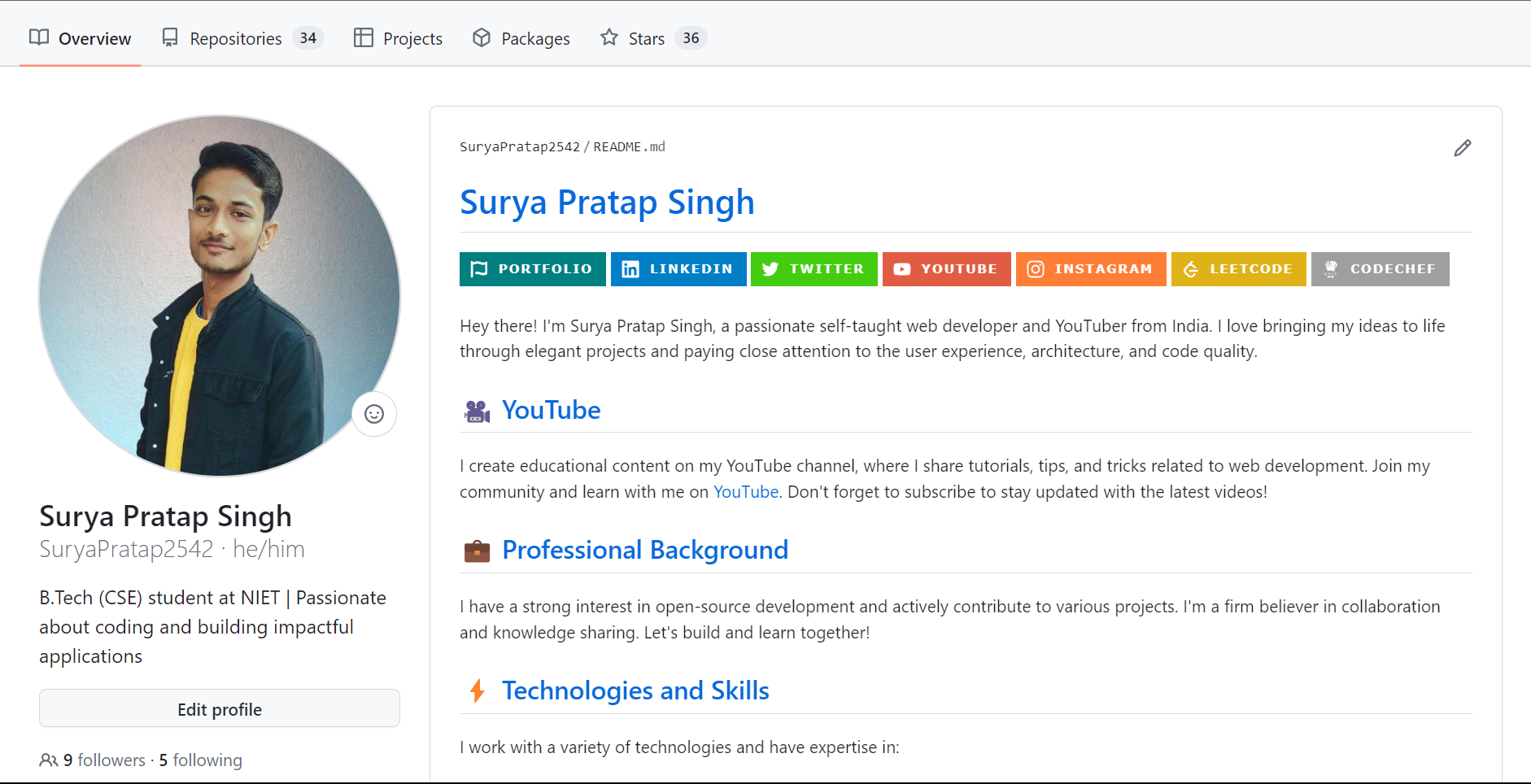Click the Repositories count 34 badge
Viewport: 1531px width, 784px height.
(308, 38)
